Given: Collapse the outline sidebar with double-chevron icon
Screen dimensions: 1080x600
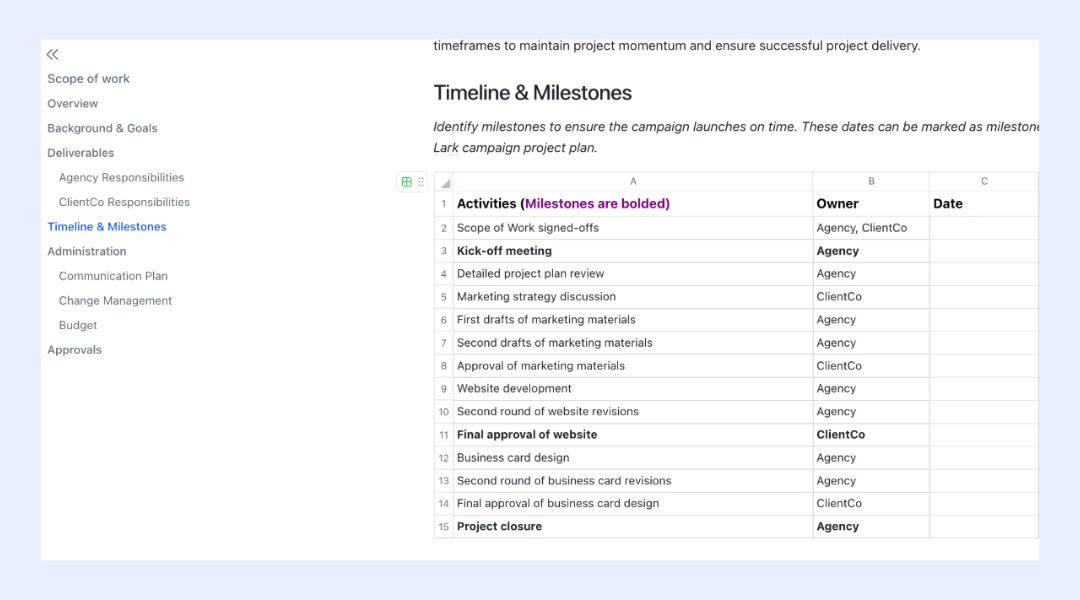Looking at the screenshot, I should [52, 54].
